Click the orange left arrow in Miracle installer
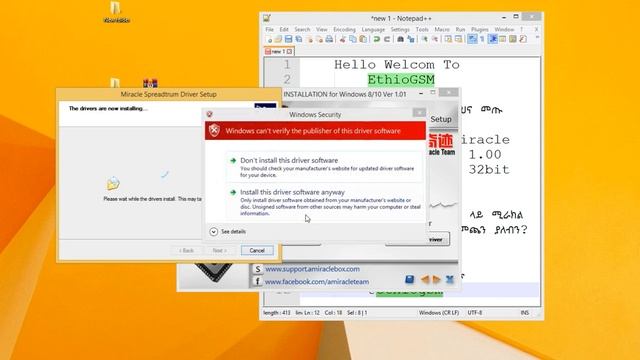Image resolution: width=640 pixels, height=360 pixels. tap(424, 279)
